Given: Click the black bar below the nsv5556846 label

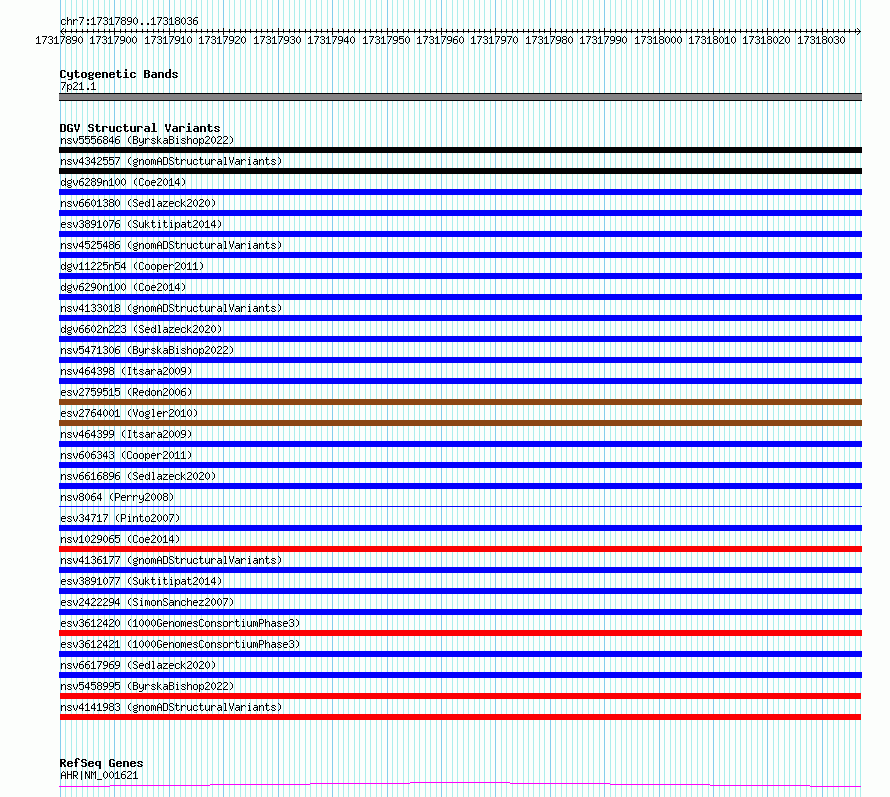Looking at the screenshot, I should point(460,150).
